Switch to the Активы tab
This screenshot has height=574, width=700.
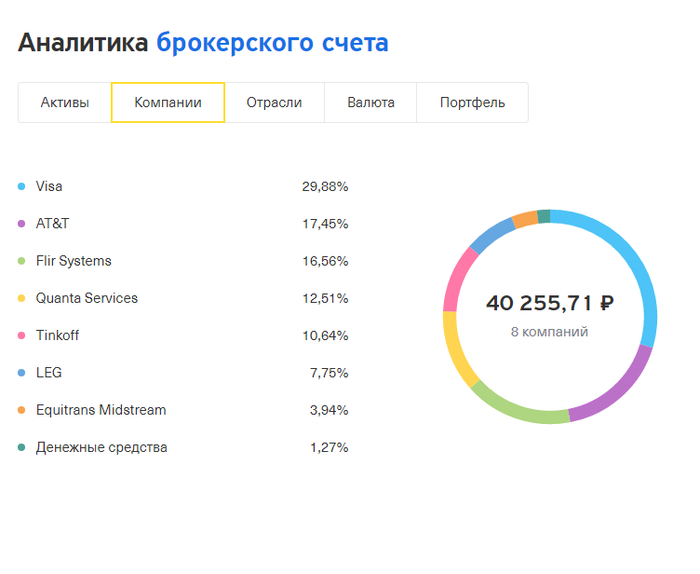65,102
